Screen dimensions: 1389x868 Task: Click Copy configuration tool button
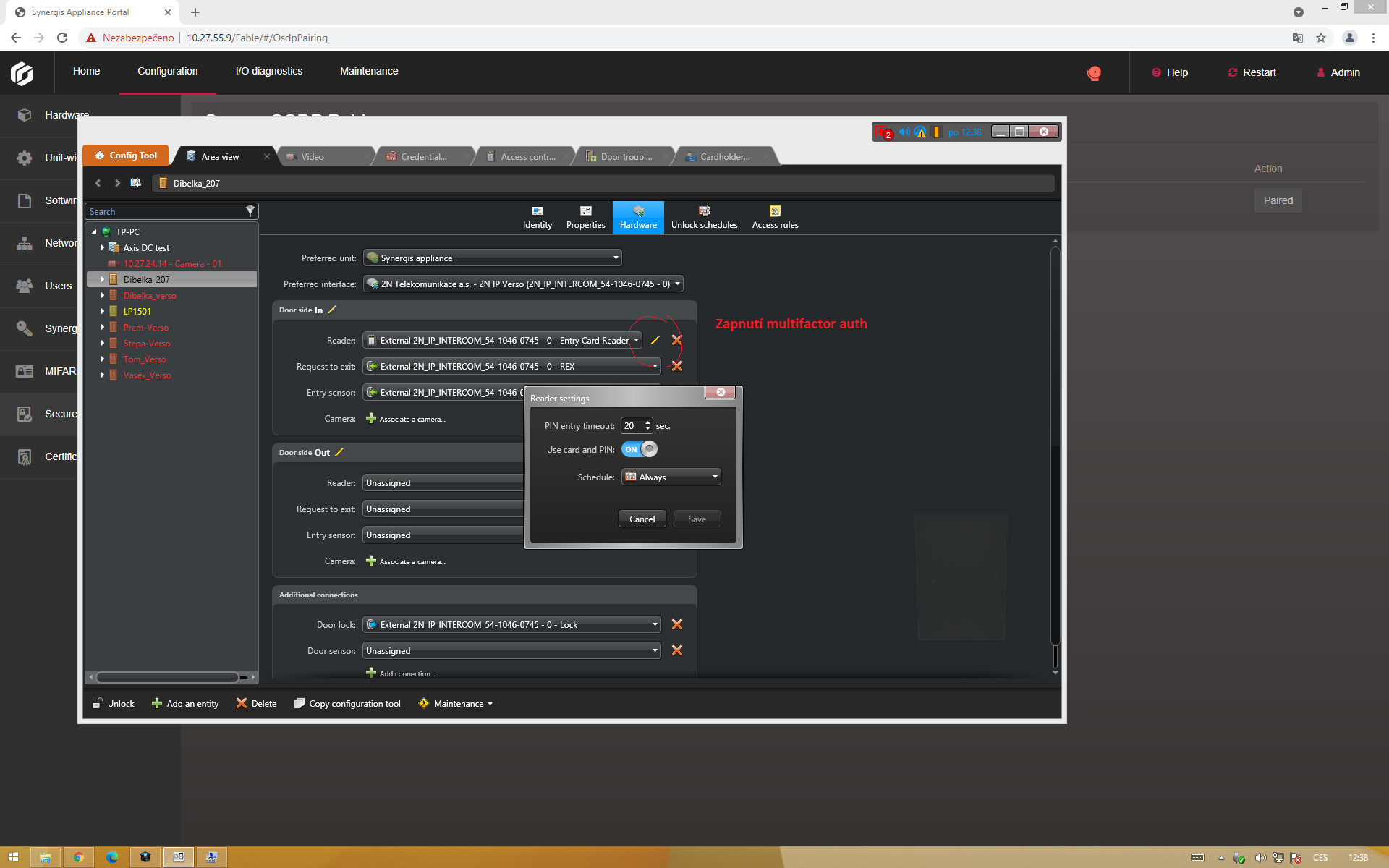[x=348, y=703]
